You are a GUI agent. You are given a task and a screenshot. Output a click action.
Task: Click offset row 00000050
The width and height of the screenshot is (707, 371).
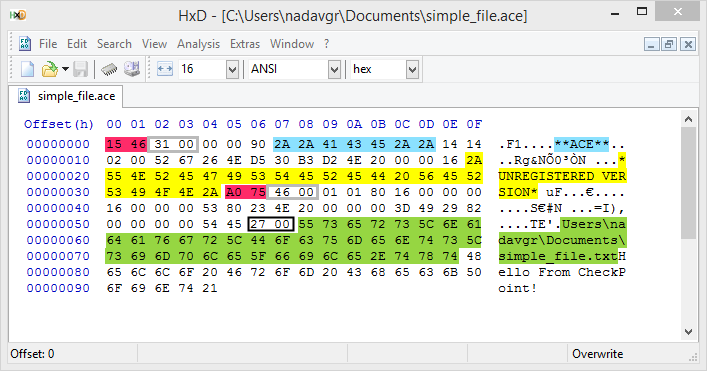point(58,224)
